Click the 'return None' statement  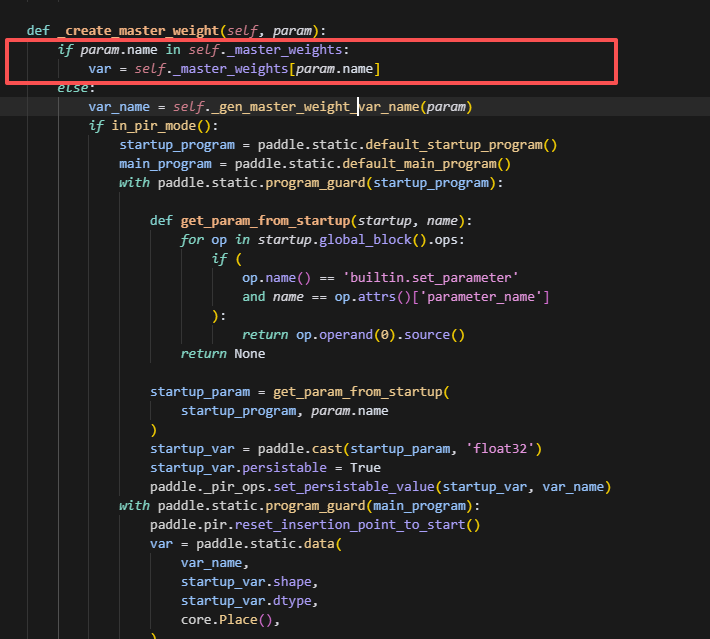coord(223,354)
